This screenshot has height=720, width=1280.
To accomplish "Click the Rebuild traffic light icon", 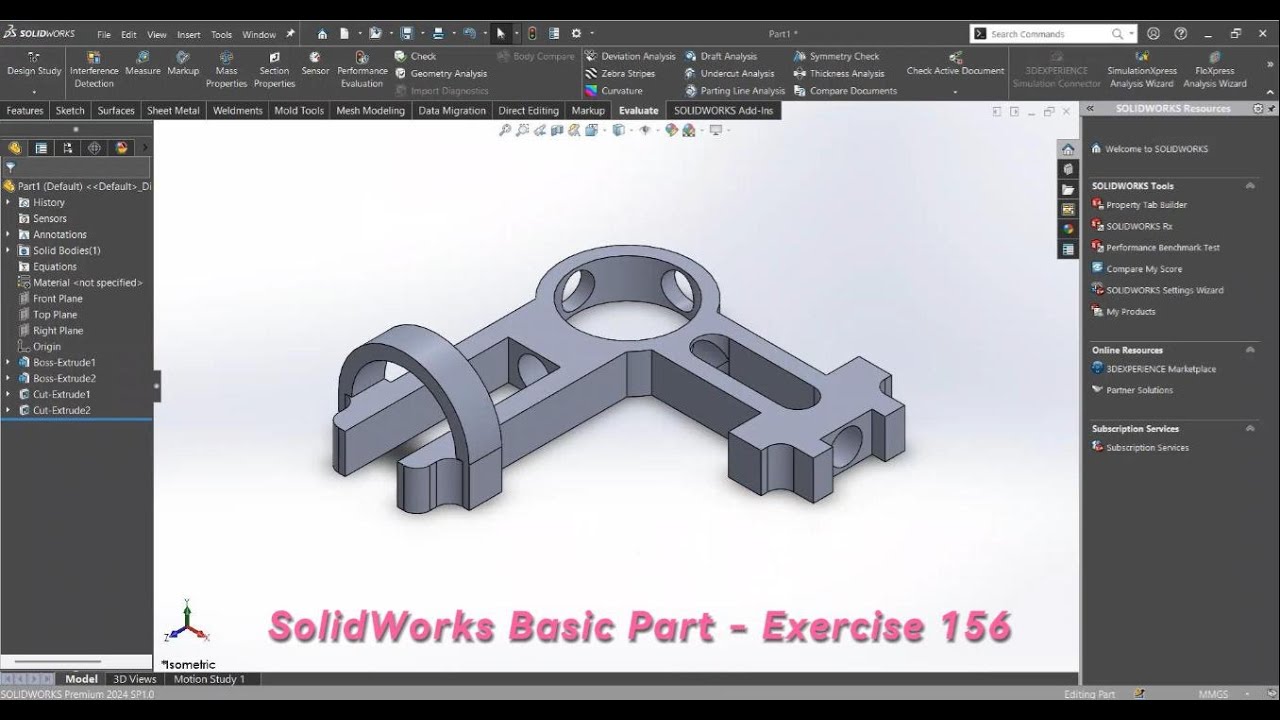I will 532,33.
